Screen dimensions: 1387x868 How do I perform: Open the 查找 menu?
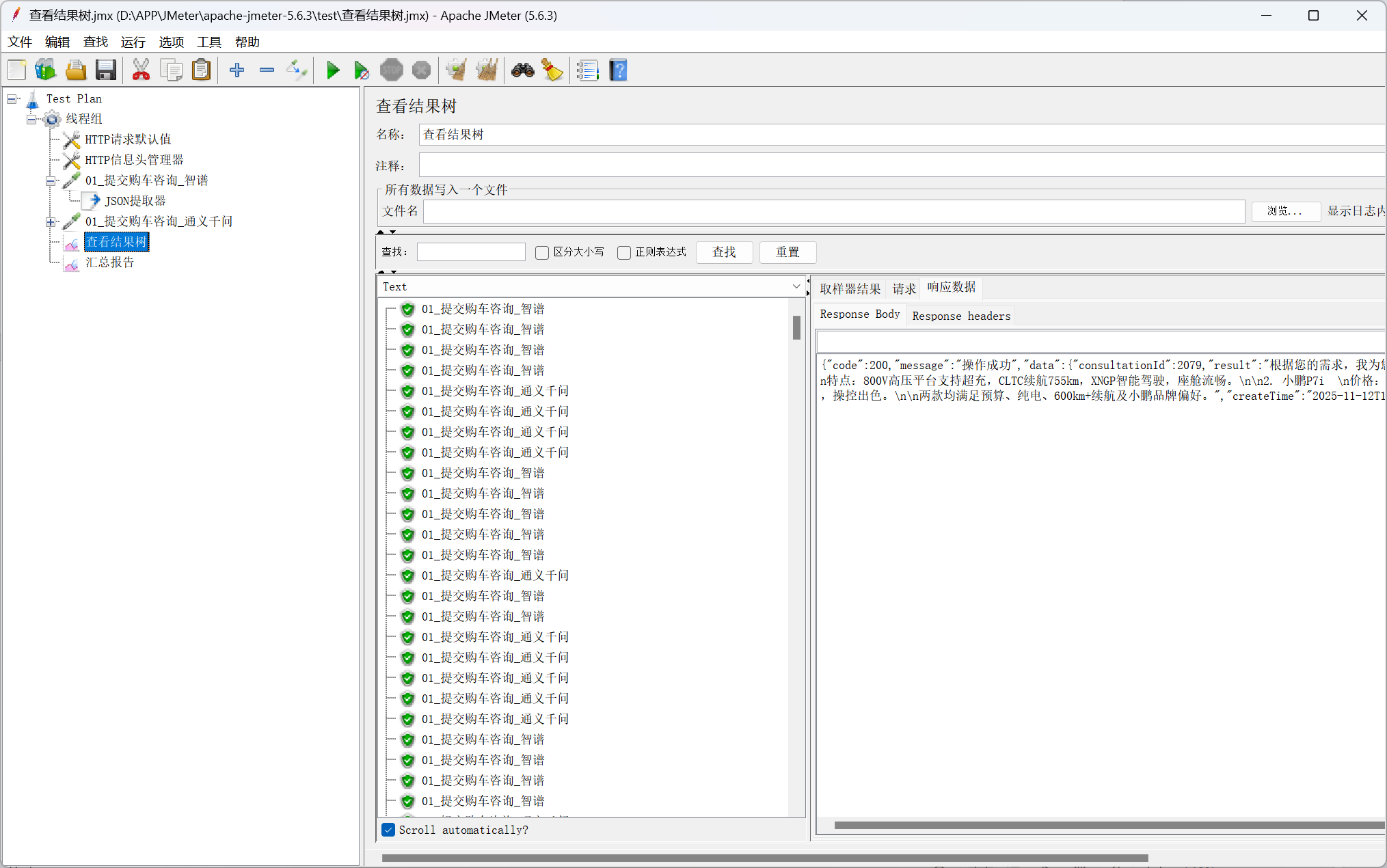tap(96, 42)
